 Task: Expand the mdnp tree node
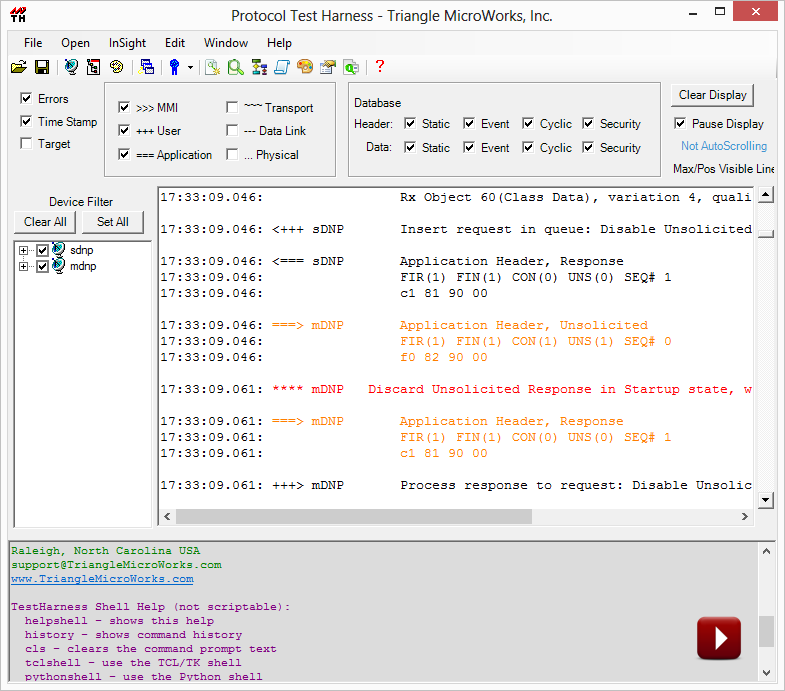(x=23, y=266)
